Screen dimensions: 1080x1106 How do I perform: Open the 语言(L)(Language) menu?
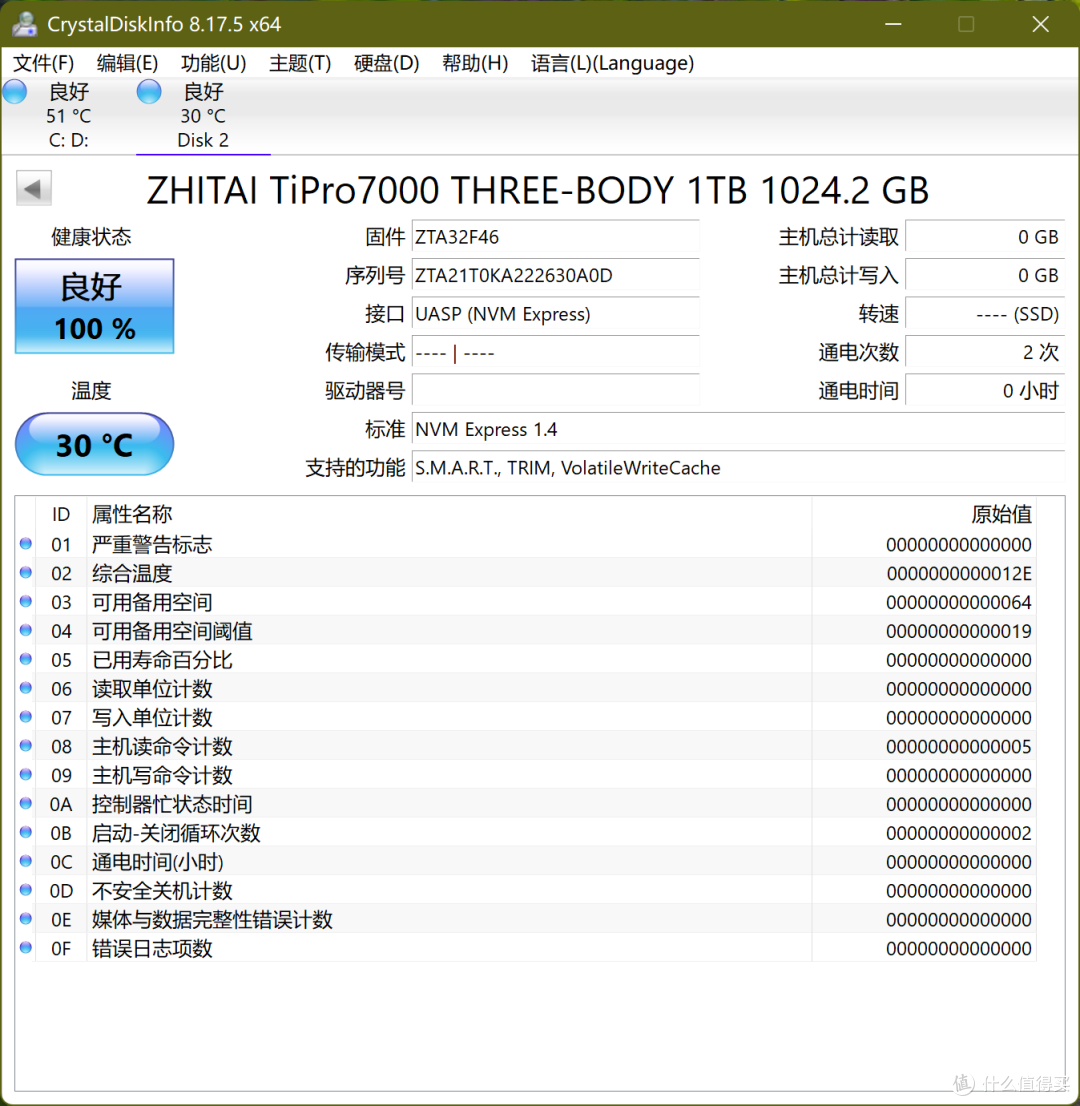click(x=612, y=63)
